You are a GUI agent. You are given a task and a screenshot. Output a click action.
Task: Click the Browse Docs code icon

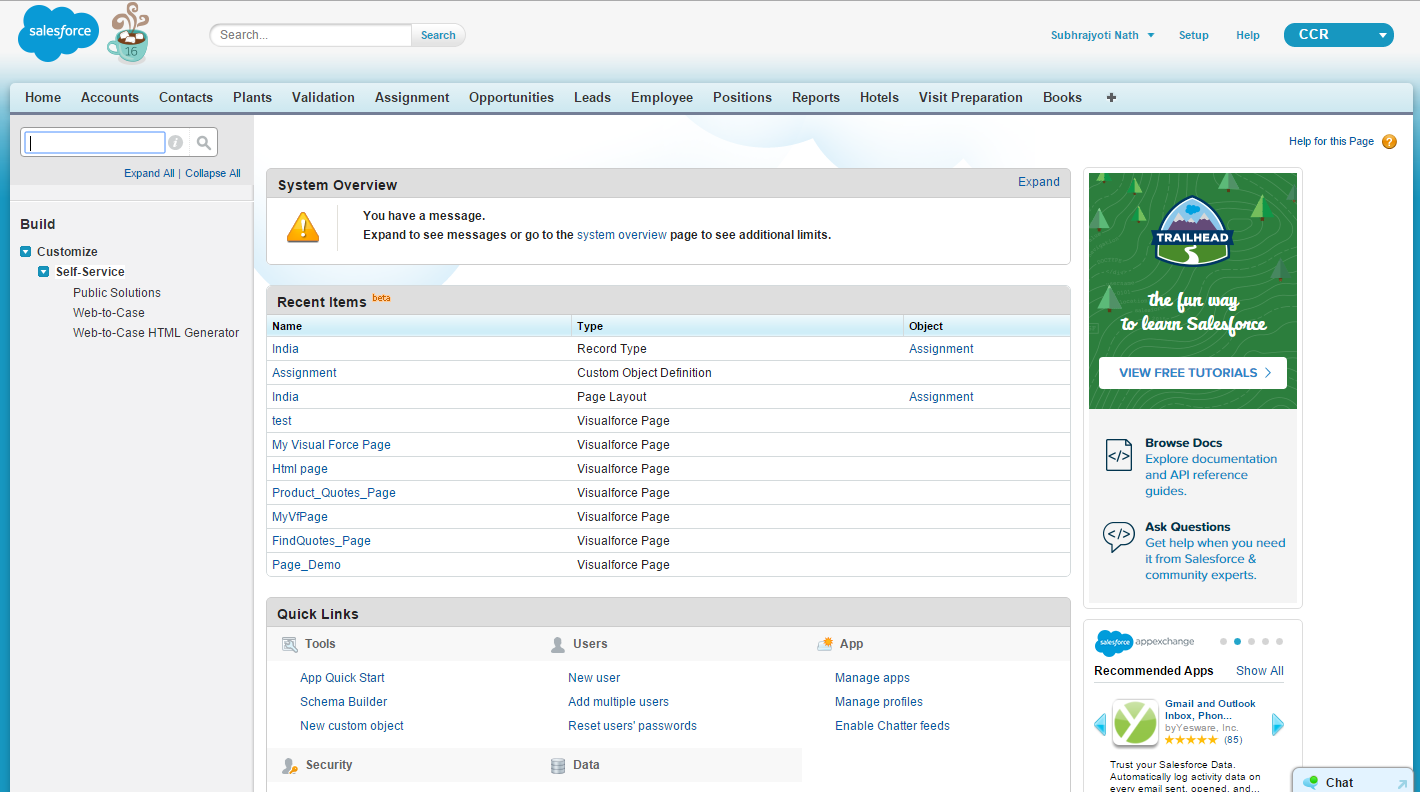pos(1118,454)
